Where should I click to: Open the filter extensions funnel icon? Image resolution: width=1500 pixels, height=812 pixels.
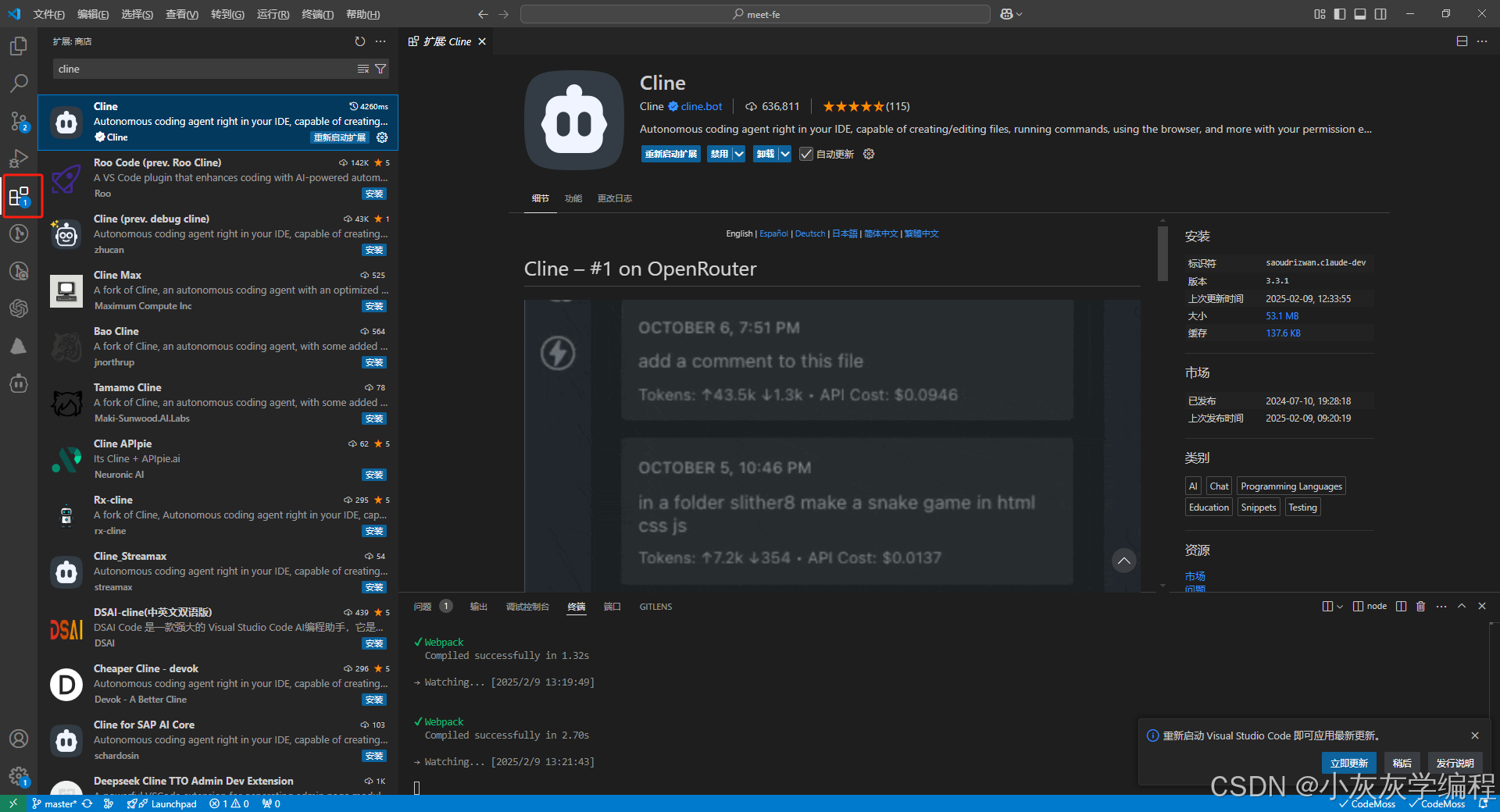pyautogui.click(x=380, y=69)
